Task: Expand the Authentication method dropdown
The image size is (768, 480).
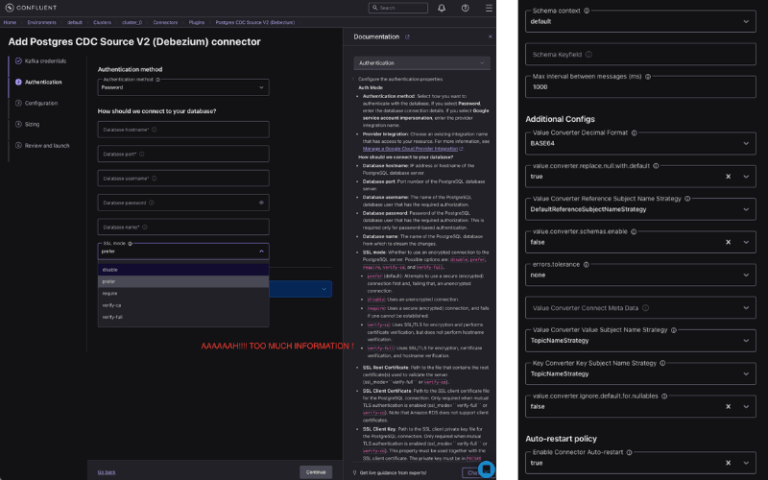Action: coord(183,87)
